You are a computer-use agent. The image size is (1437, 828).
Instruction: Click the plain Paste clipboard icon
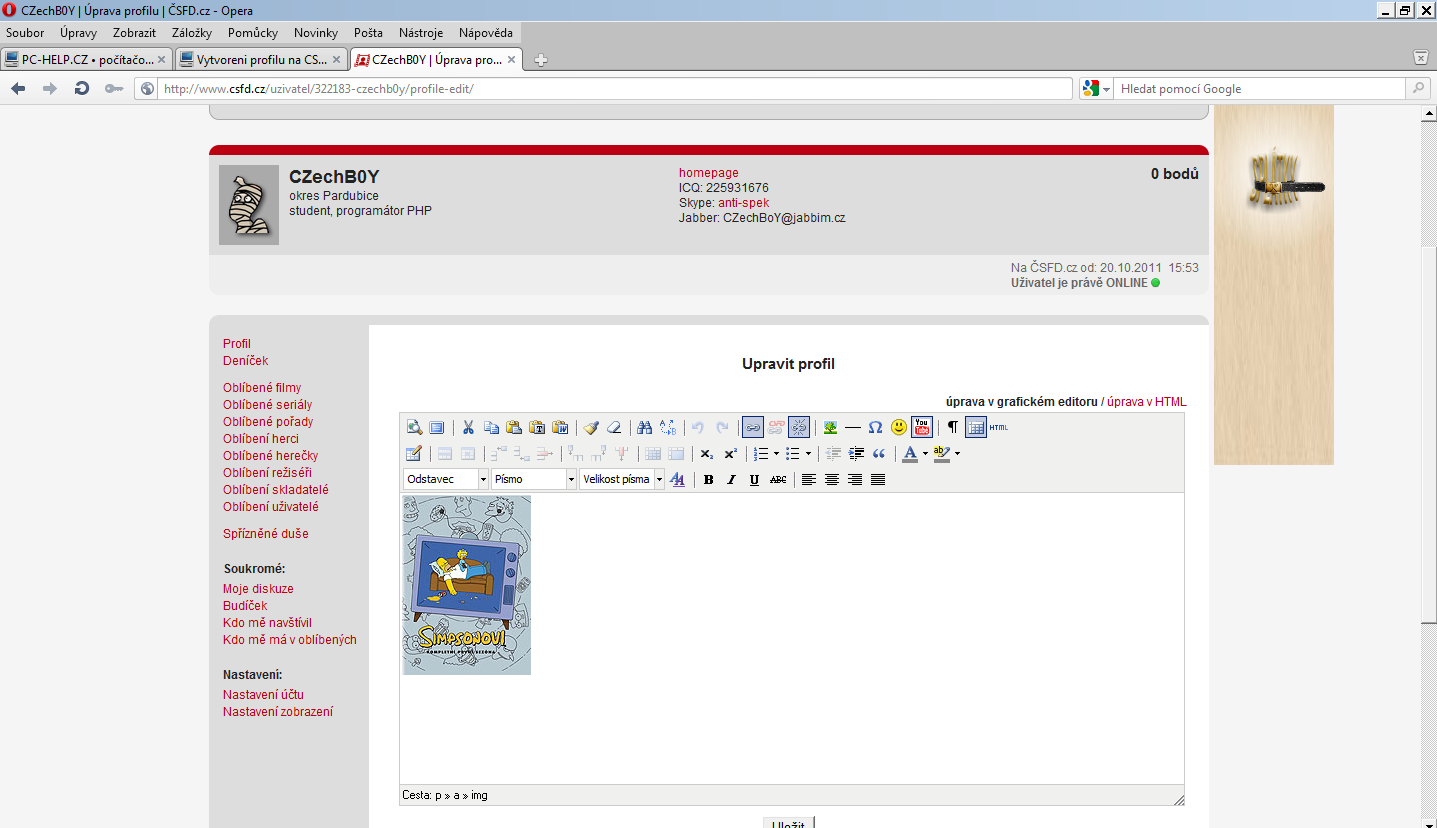(x=514, y=427)
